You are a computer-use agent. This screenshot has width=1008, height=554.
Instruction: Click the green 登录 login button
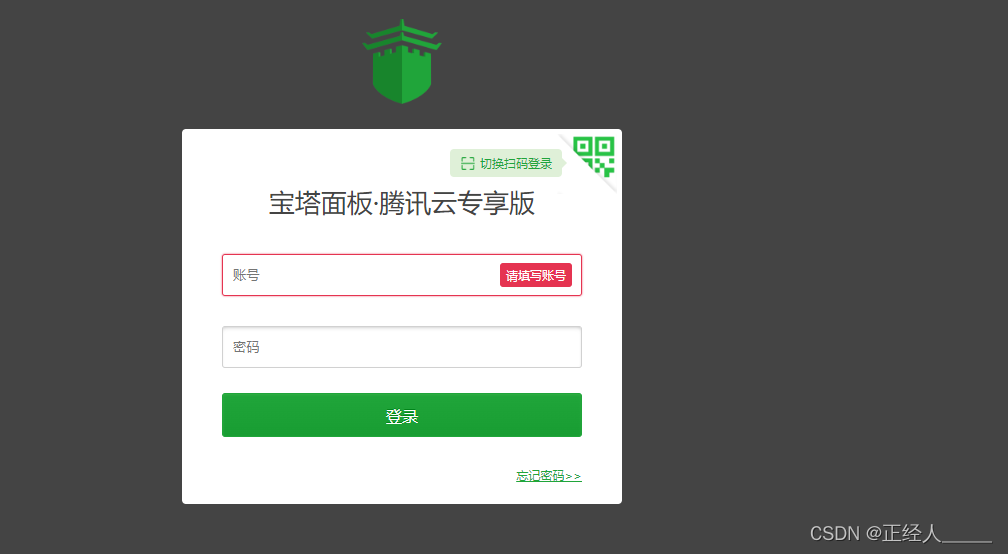(x=402, y=415)
